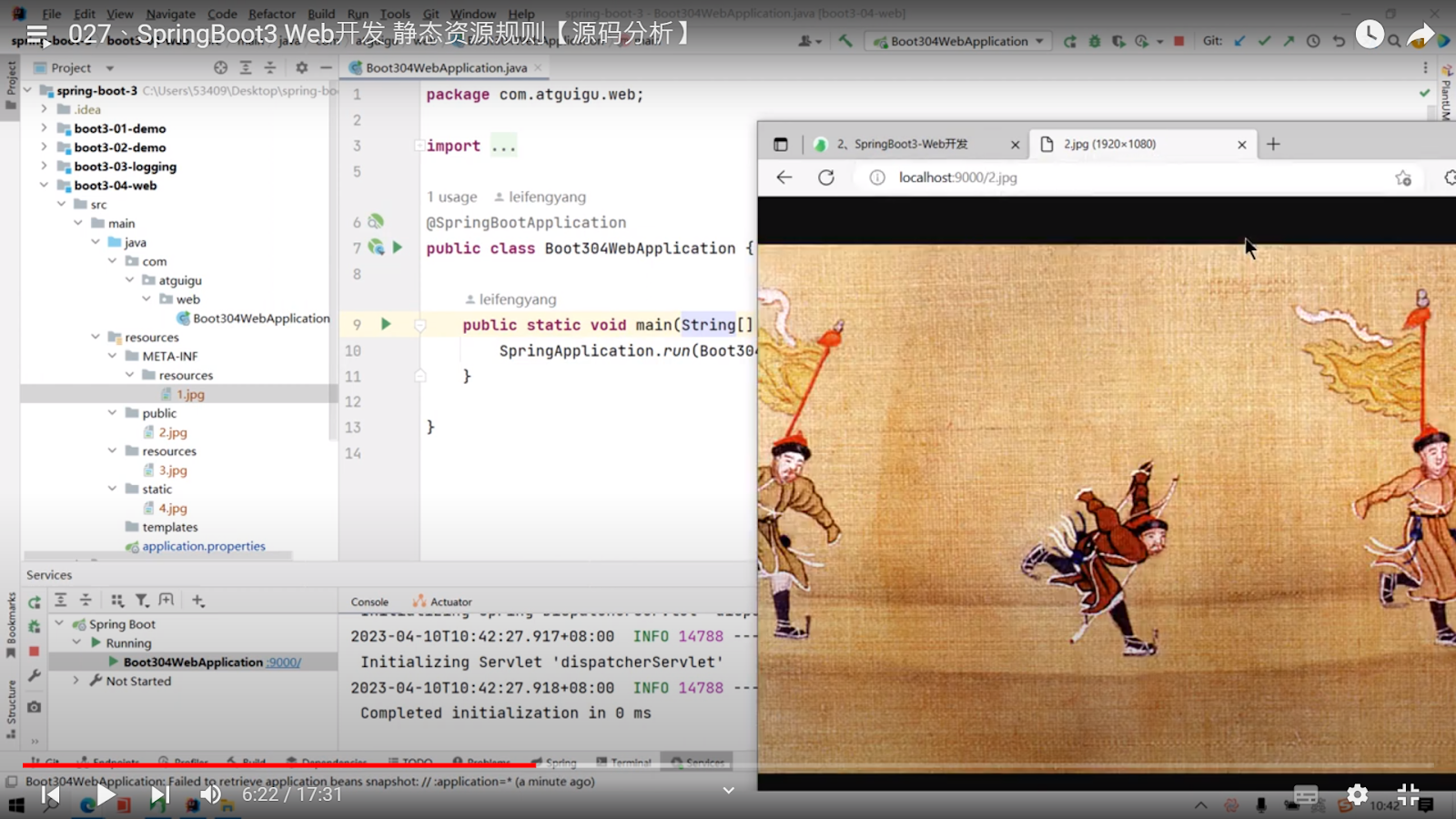Collapse all in Project panel toolbar
The image size is (1456, 819).
[270, 67]
